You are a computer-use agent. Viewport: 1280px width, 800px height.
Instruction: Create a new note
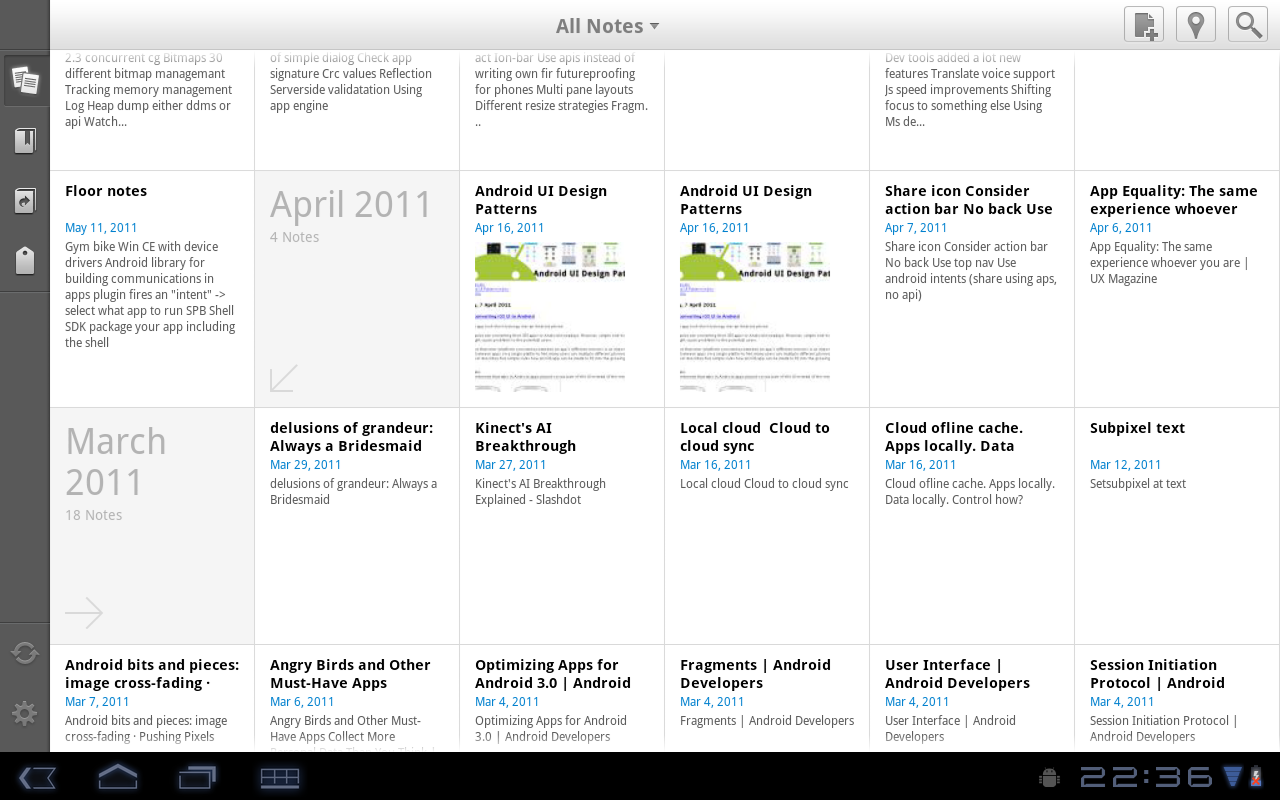pos(1144,24)
